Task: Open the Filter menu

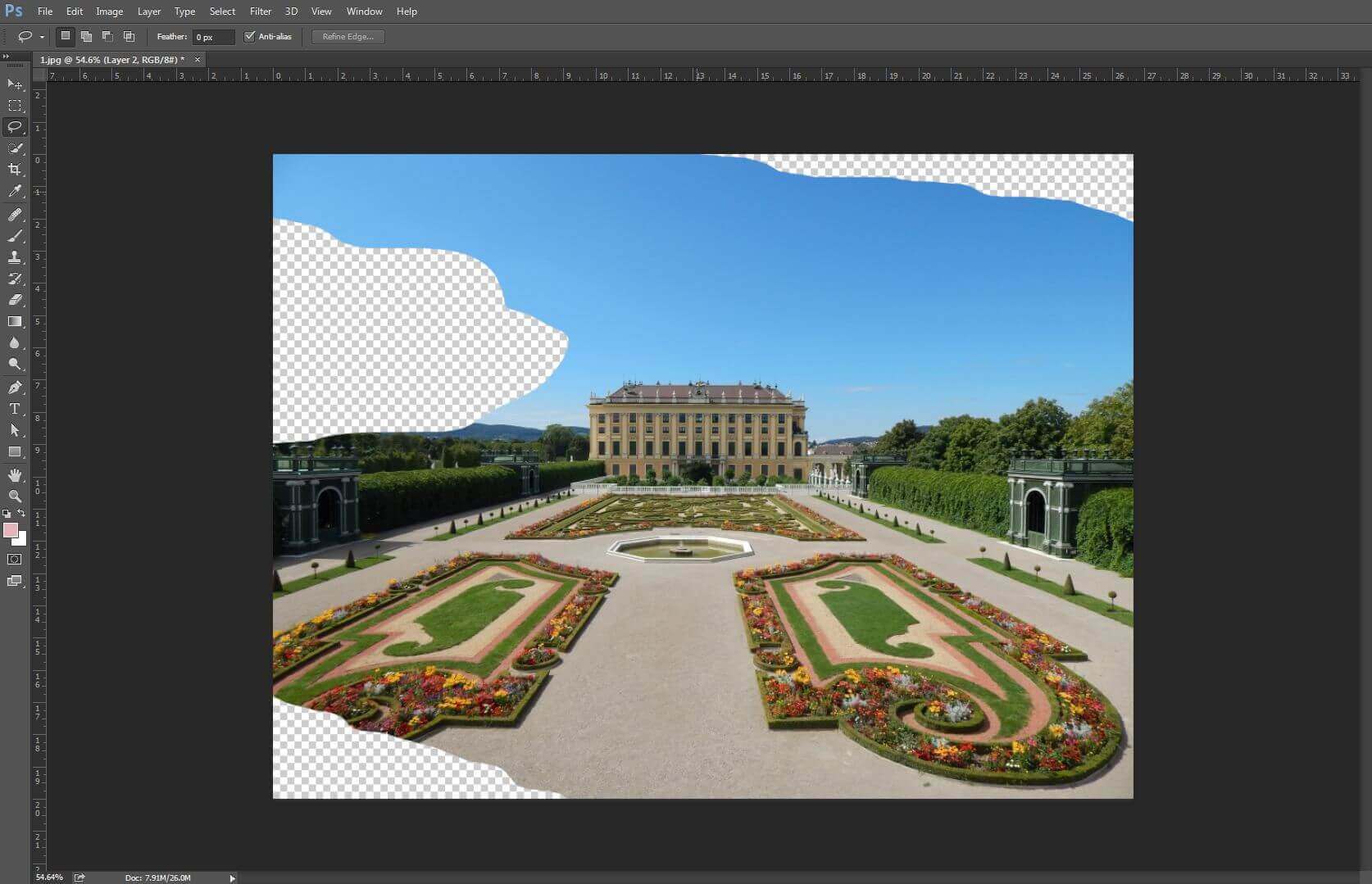Action: pyautogui.click(x=261, y=11)
